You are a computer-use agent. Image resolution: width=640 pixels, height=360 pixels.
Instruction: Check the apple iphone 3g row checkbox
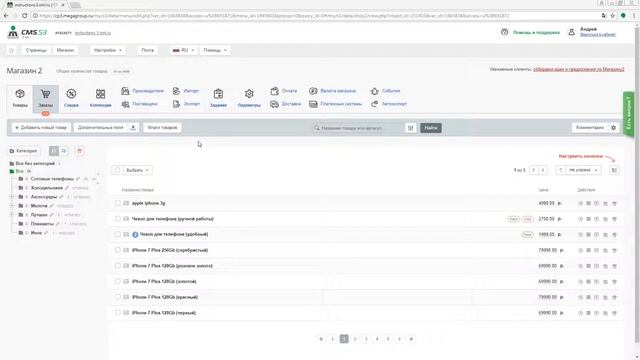point(118,203)
